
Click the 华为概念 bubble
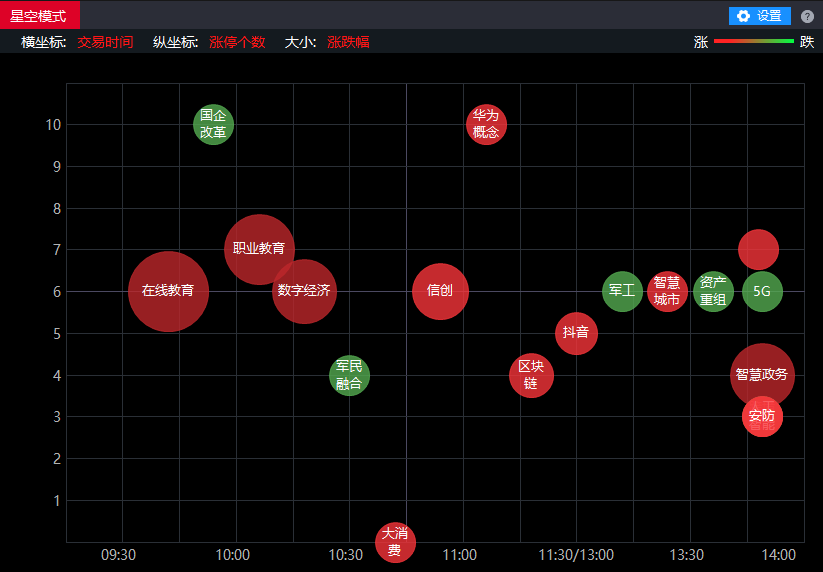(486, 124)
